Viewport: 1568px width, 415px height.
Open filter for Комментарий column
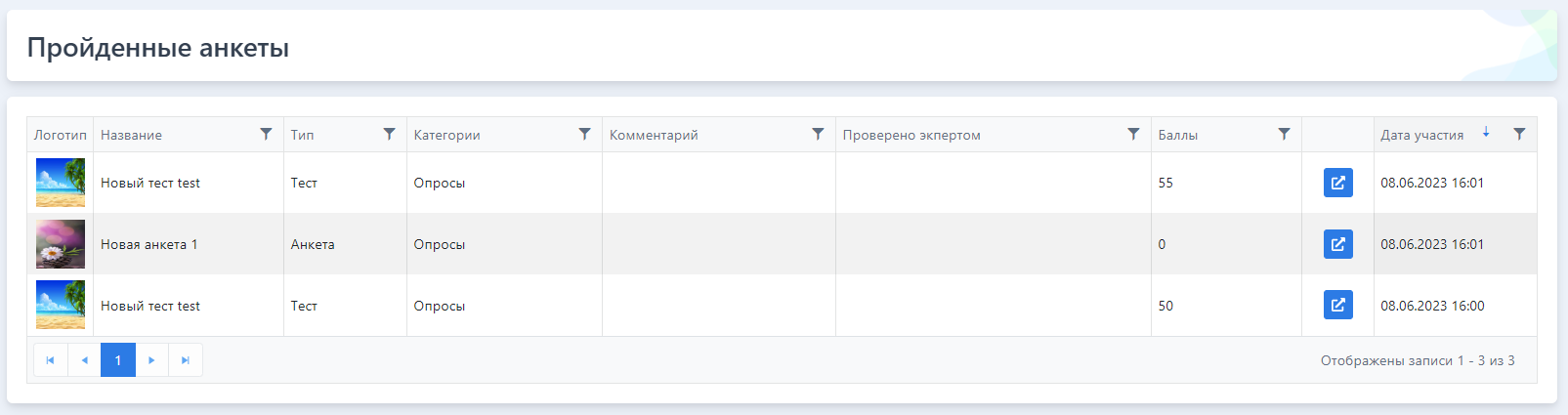point(818,134)
